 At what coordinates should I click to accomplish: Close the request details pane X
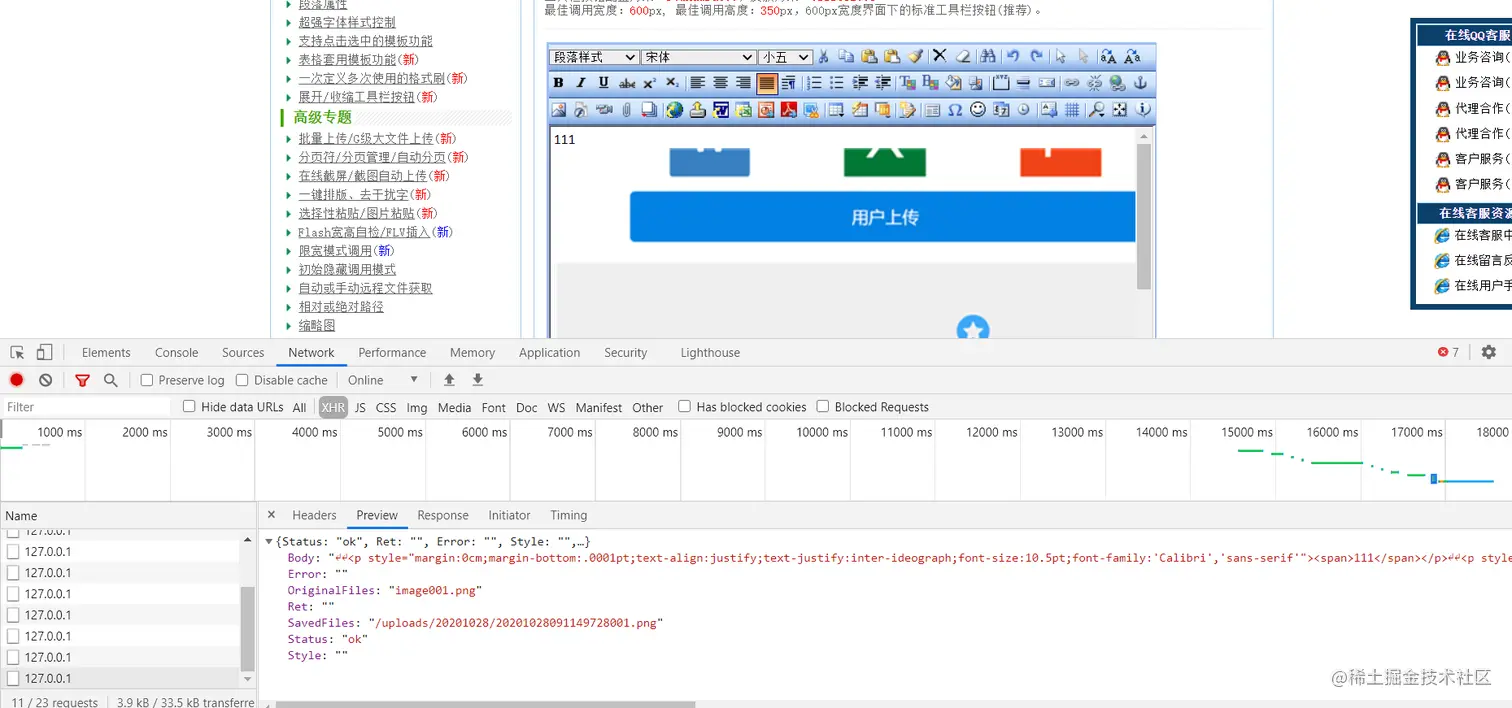click(x=271, y=515)
